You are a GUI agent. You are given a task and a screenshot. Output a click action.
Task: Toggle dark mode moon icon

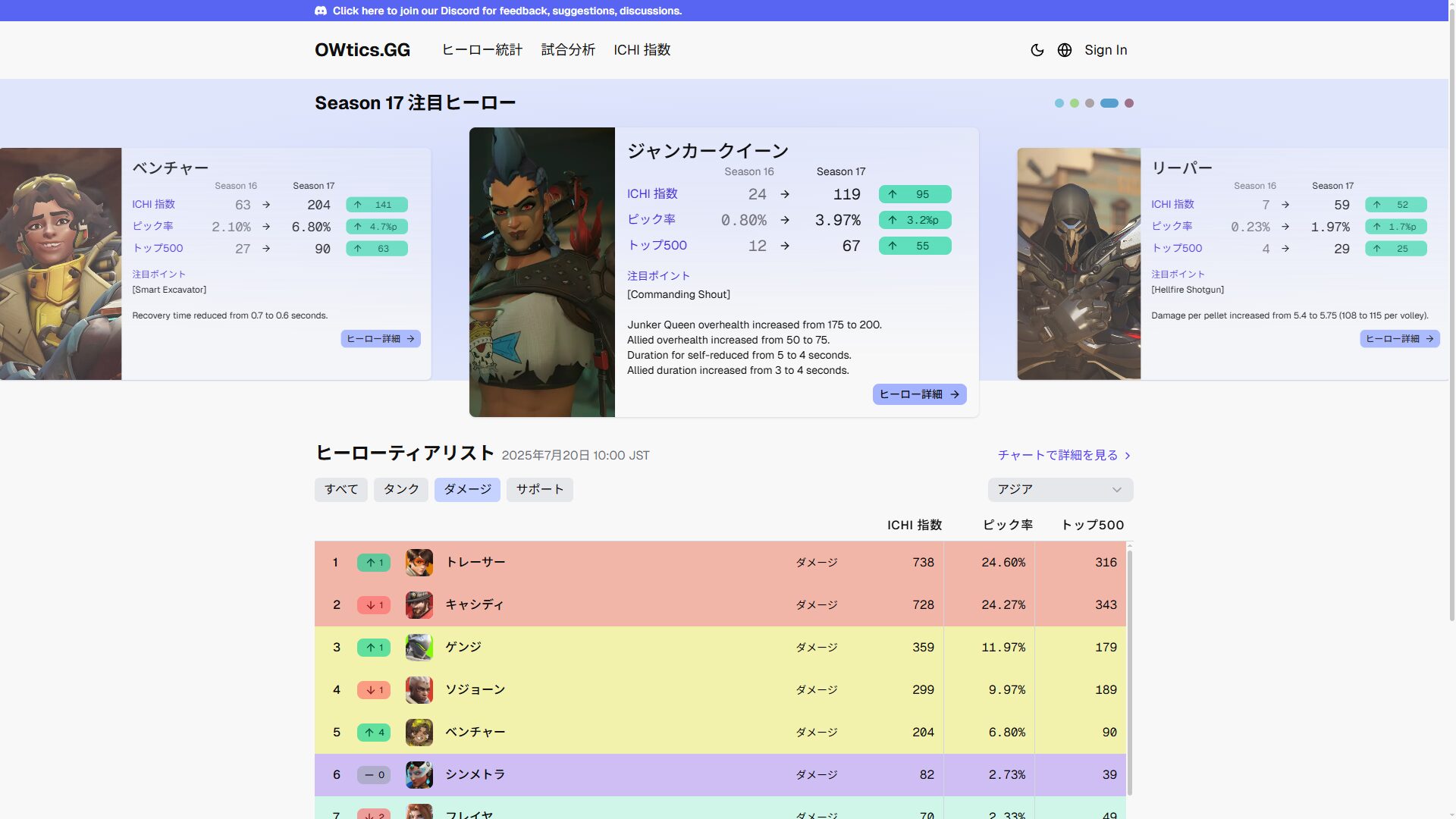point(1037,50)
